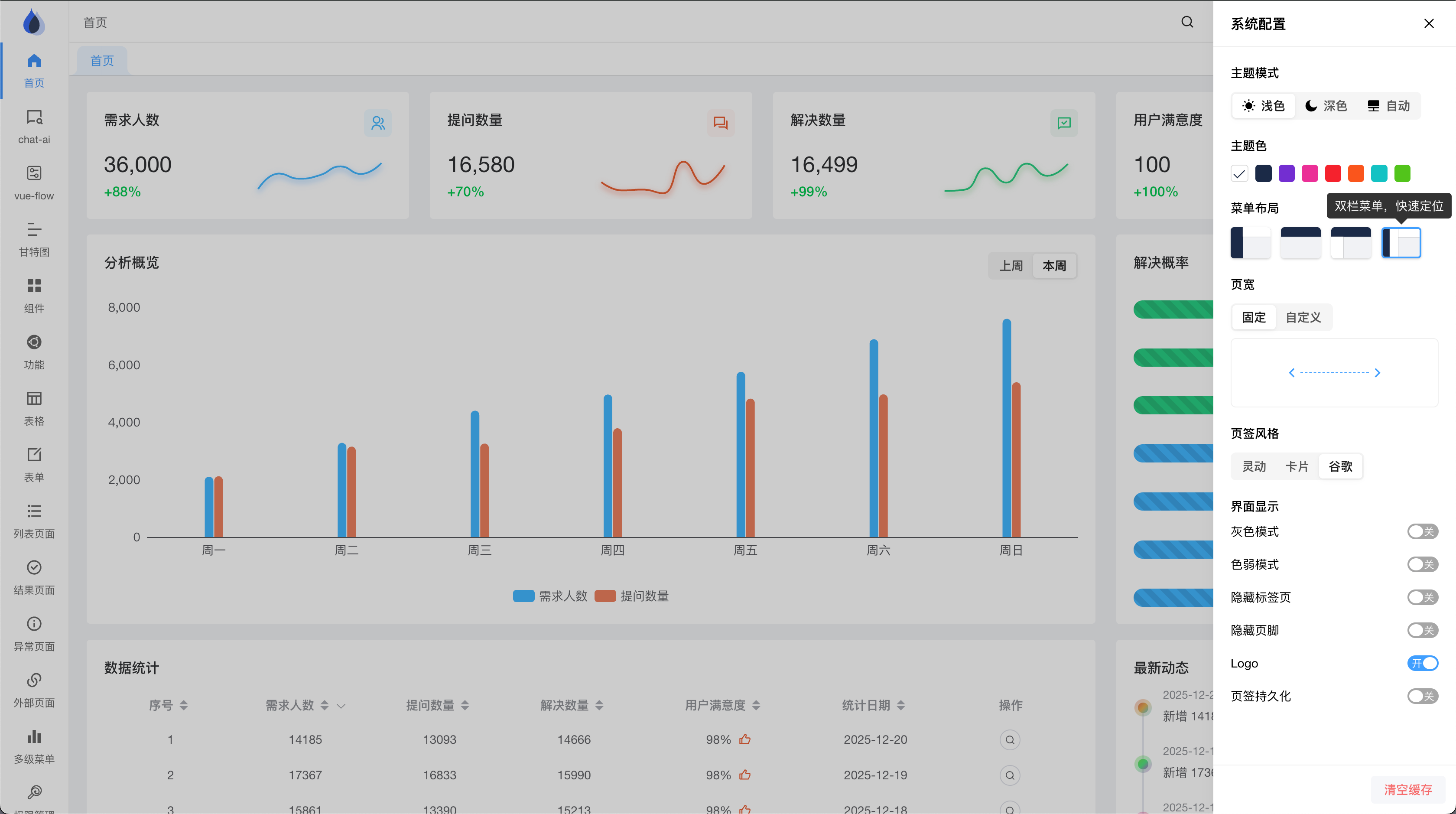Select 深色 theme mode
Screen dimensions: 1456x814
pos(1326,106)
